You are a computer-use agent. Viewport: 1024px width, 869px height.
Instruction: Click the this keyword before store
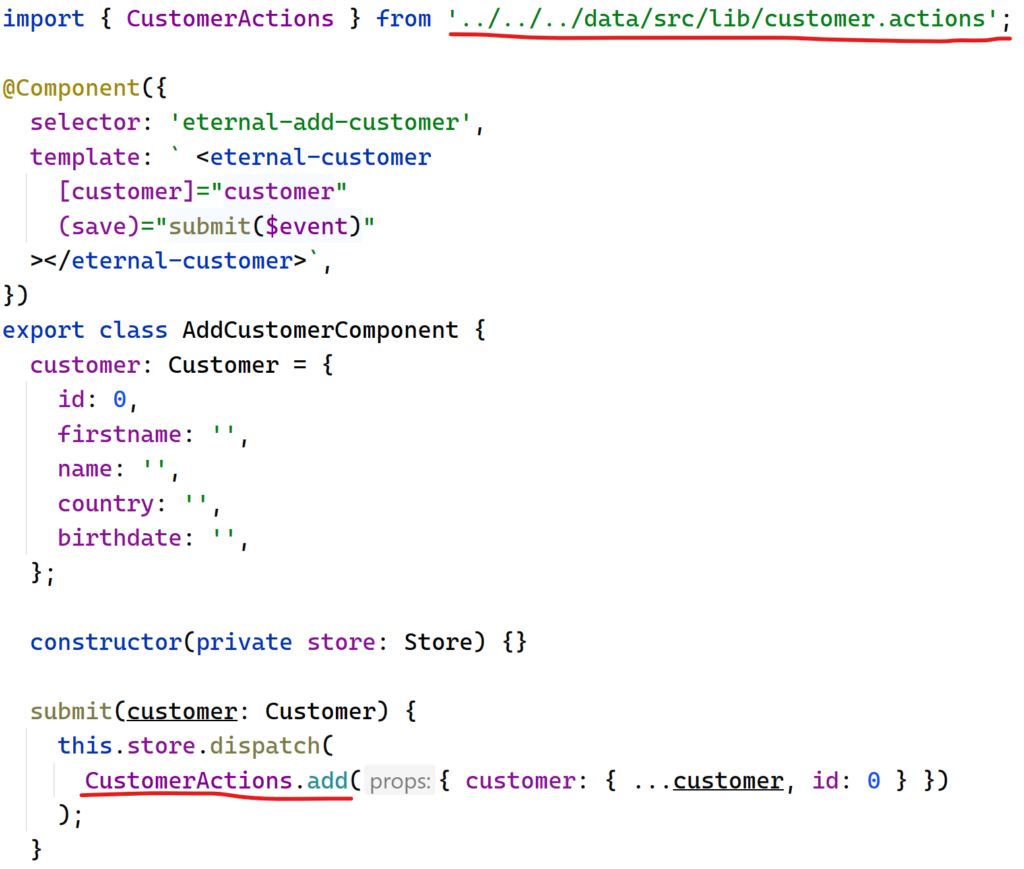tap(85, 746)
